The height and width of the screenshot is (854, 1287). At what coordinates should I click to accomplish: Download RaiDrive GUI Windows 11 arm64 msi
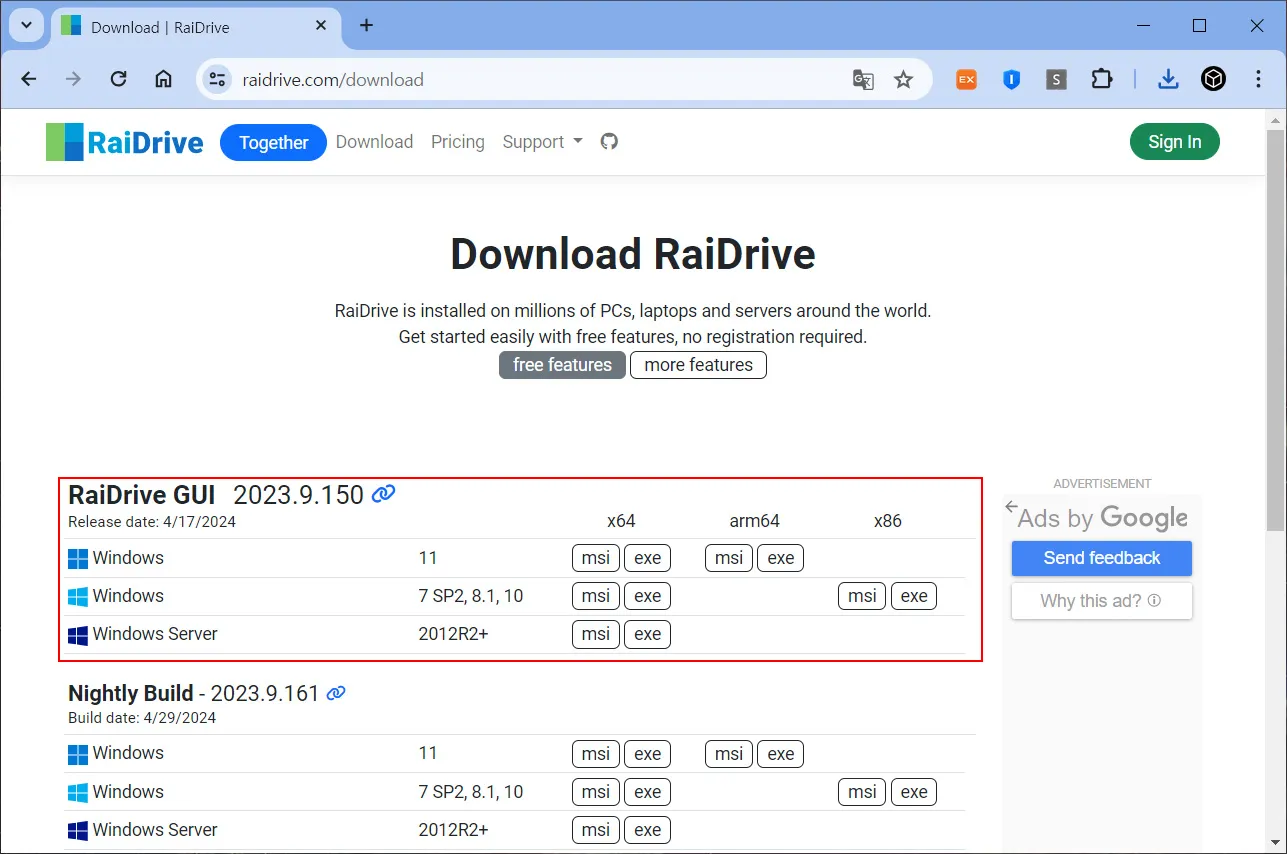729,558
